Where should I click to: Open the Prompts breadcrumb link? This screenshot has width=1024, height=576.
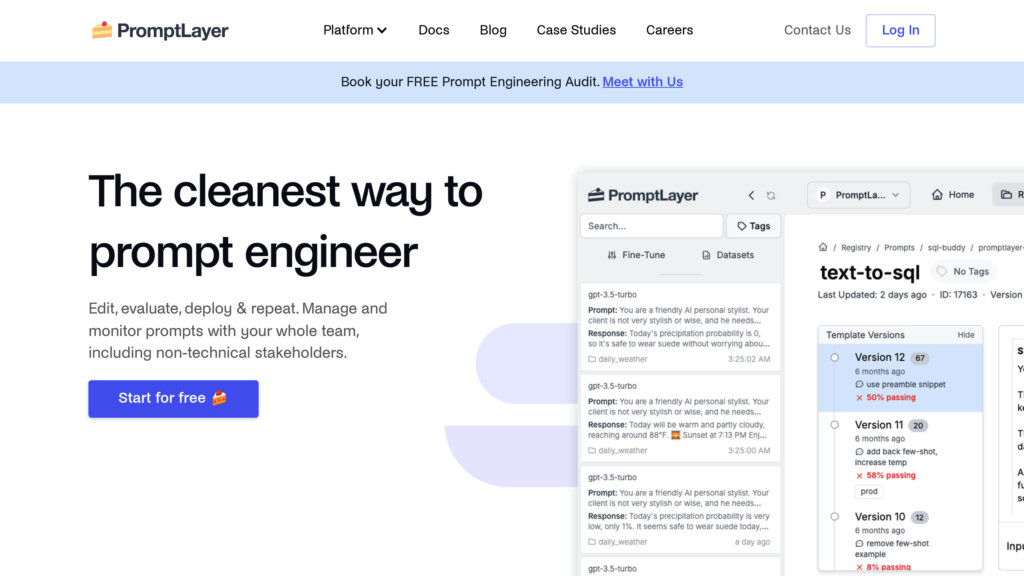tap(899, 248)
